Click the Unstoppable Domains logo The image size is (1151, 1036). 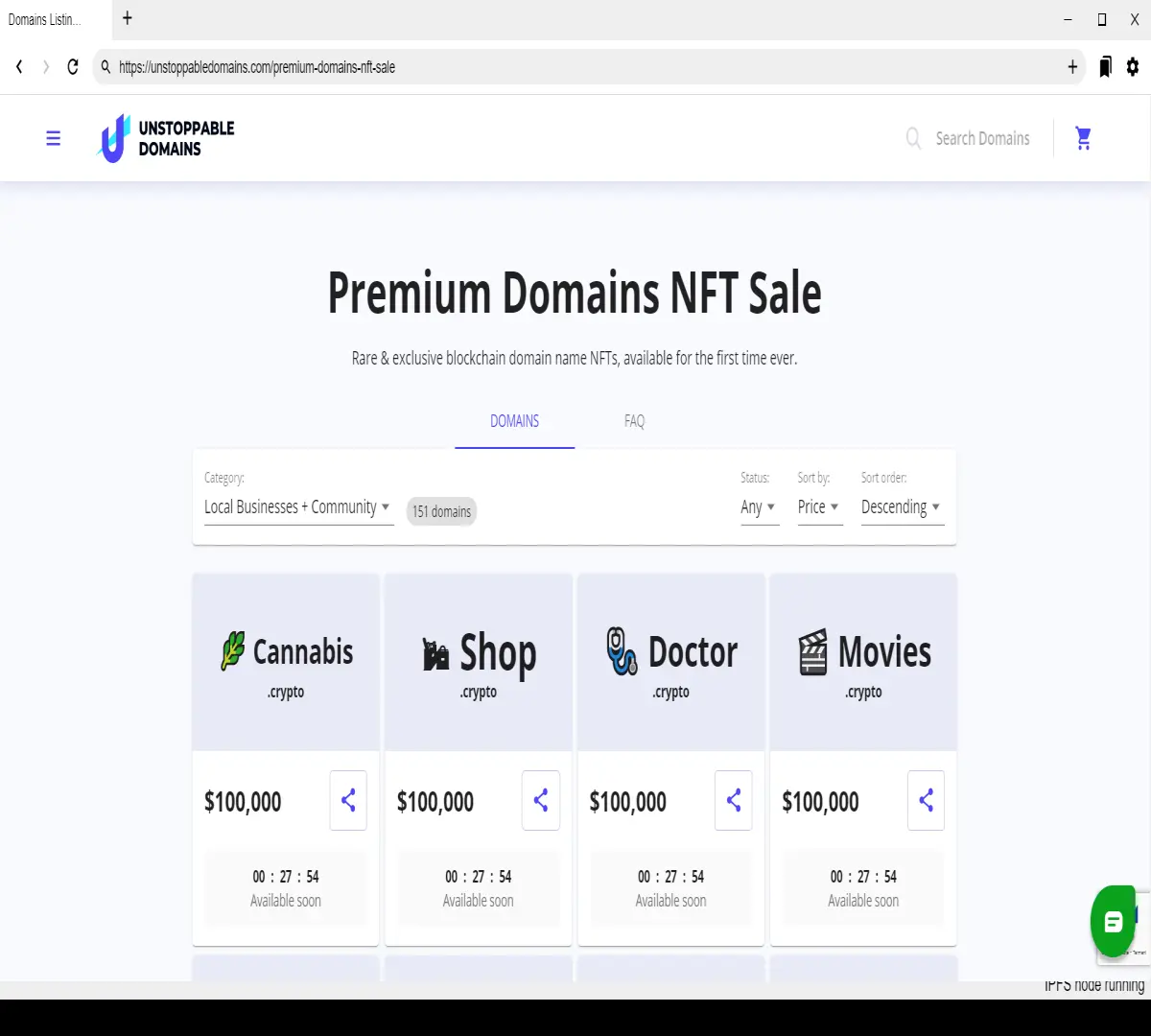tap(166, 138)
